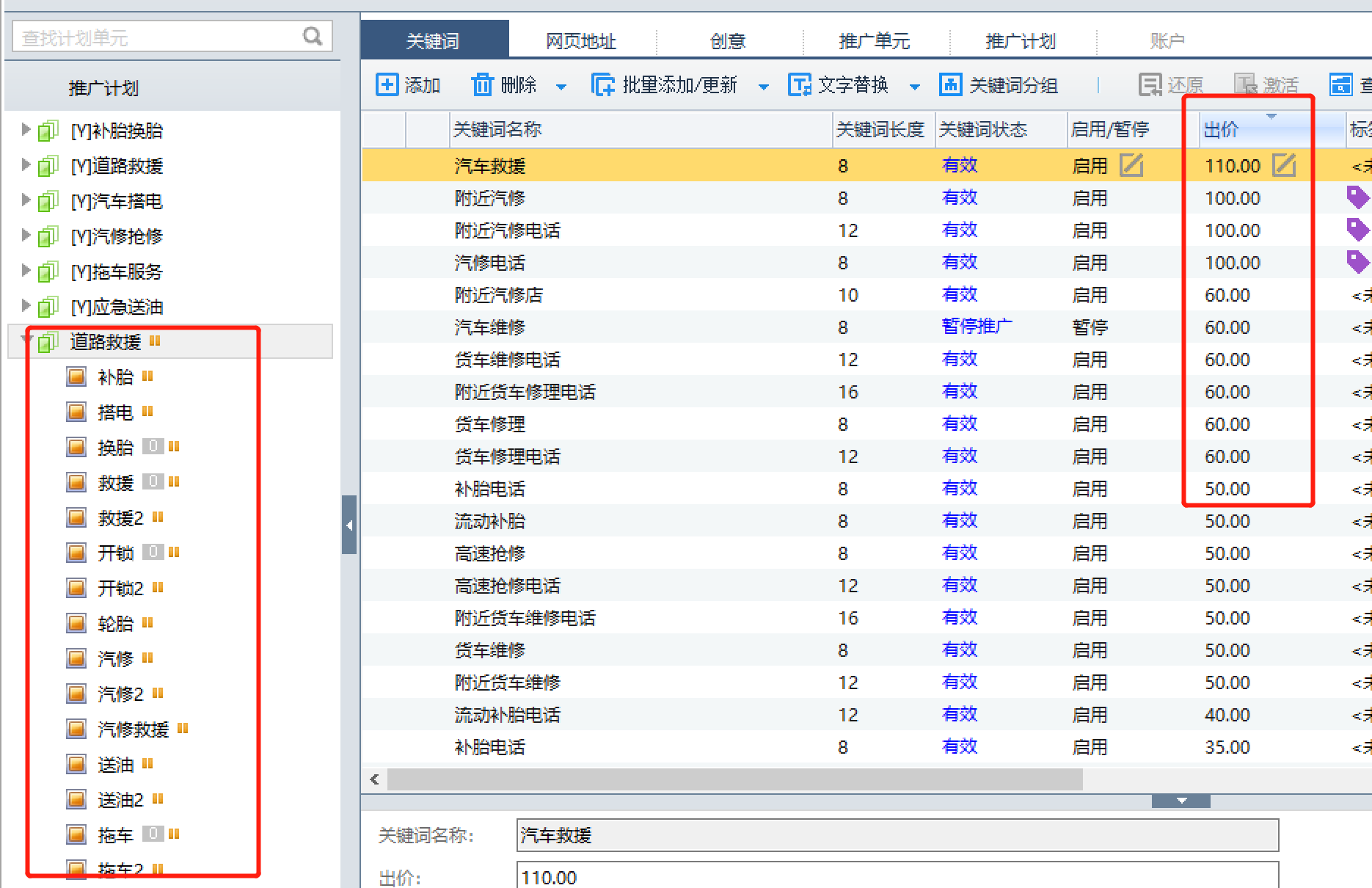This screenshot has width=1372, height=888.
Task: Open dropdown arrow next to 文字替换
Action: point(915,87)
